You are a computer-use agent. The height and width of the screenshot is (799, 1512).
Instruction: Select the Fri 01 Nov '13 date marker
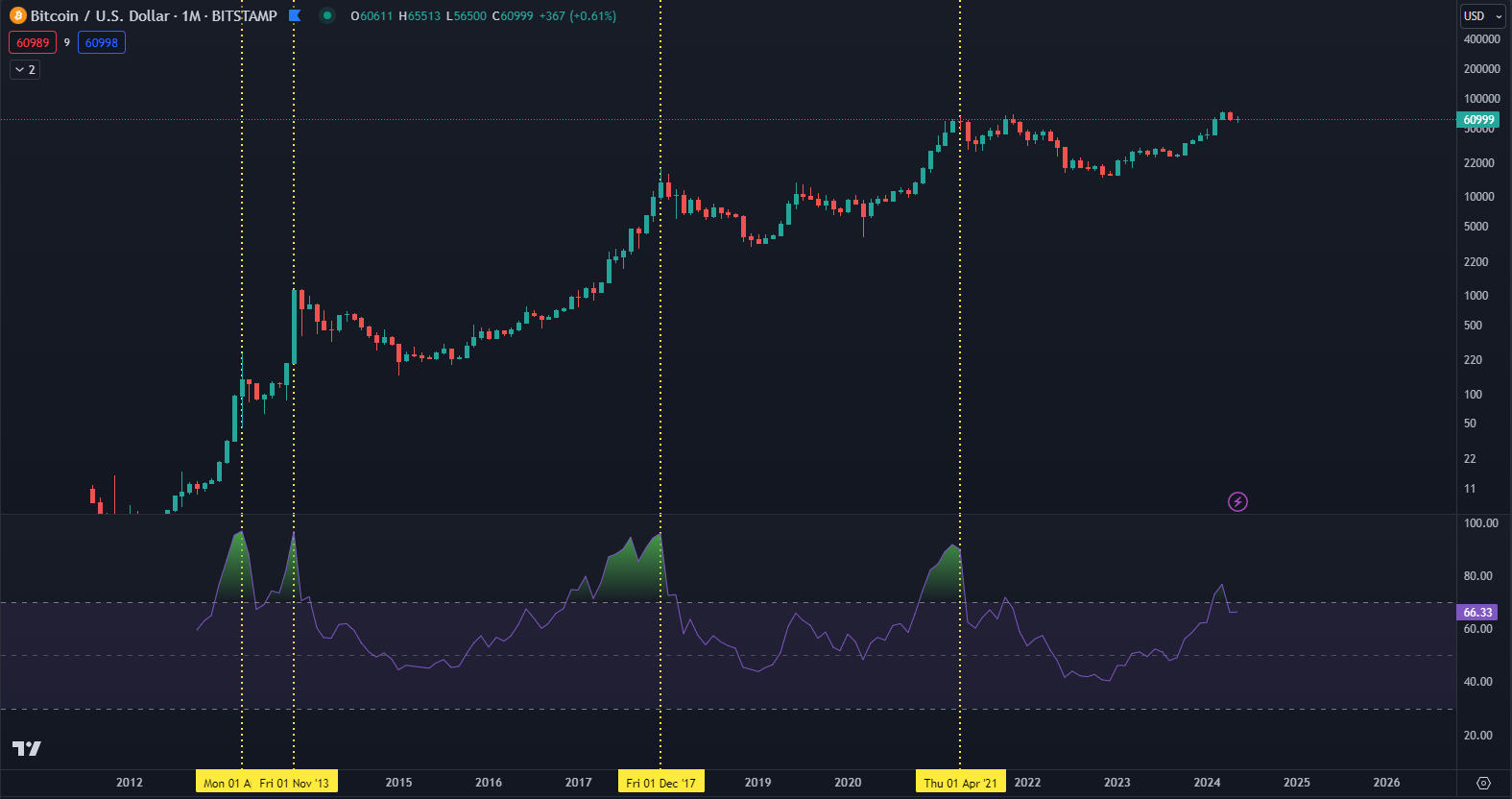tap(295, 783)
